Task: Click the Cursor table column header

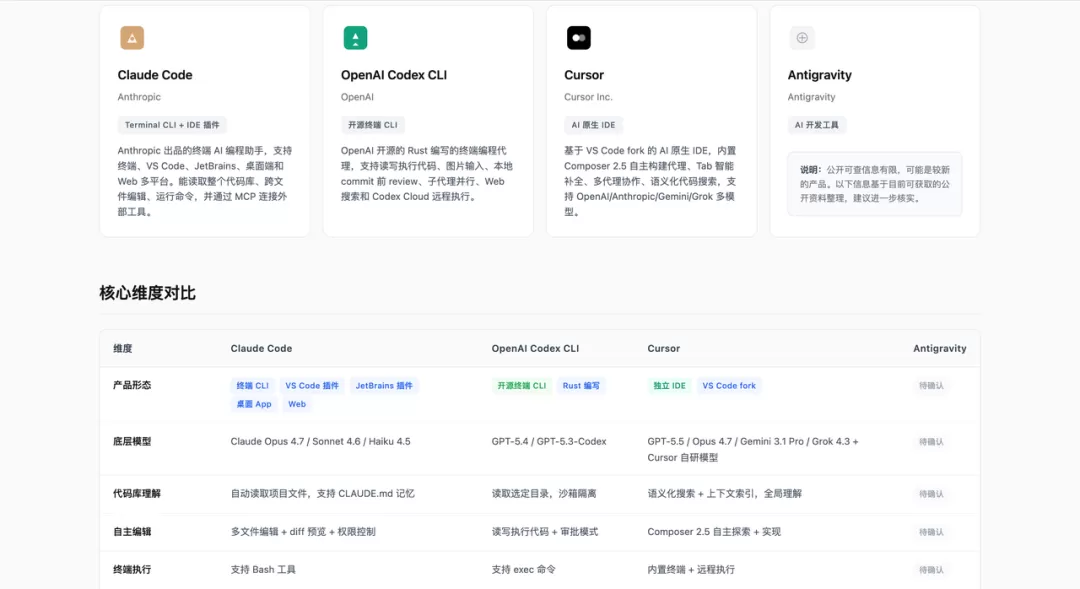Action: point(663,349)
